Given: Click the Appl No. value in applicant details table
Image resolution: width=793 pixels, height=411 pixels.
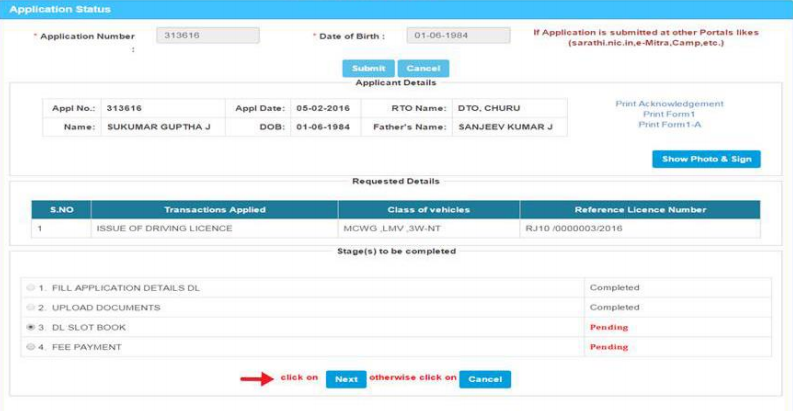Looking at the screenshot, I should pos(124,108).
